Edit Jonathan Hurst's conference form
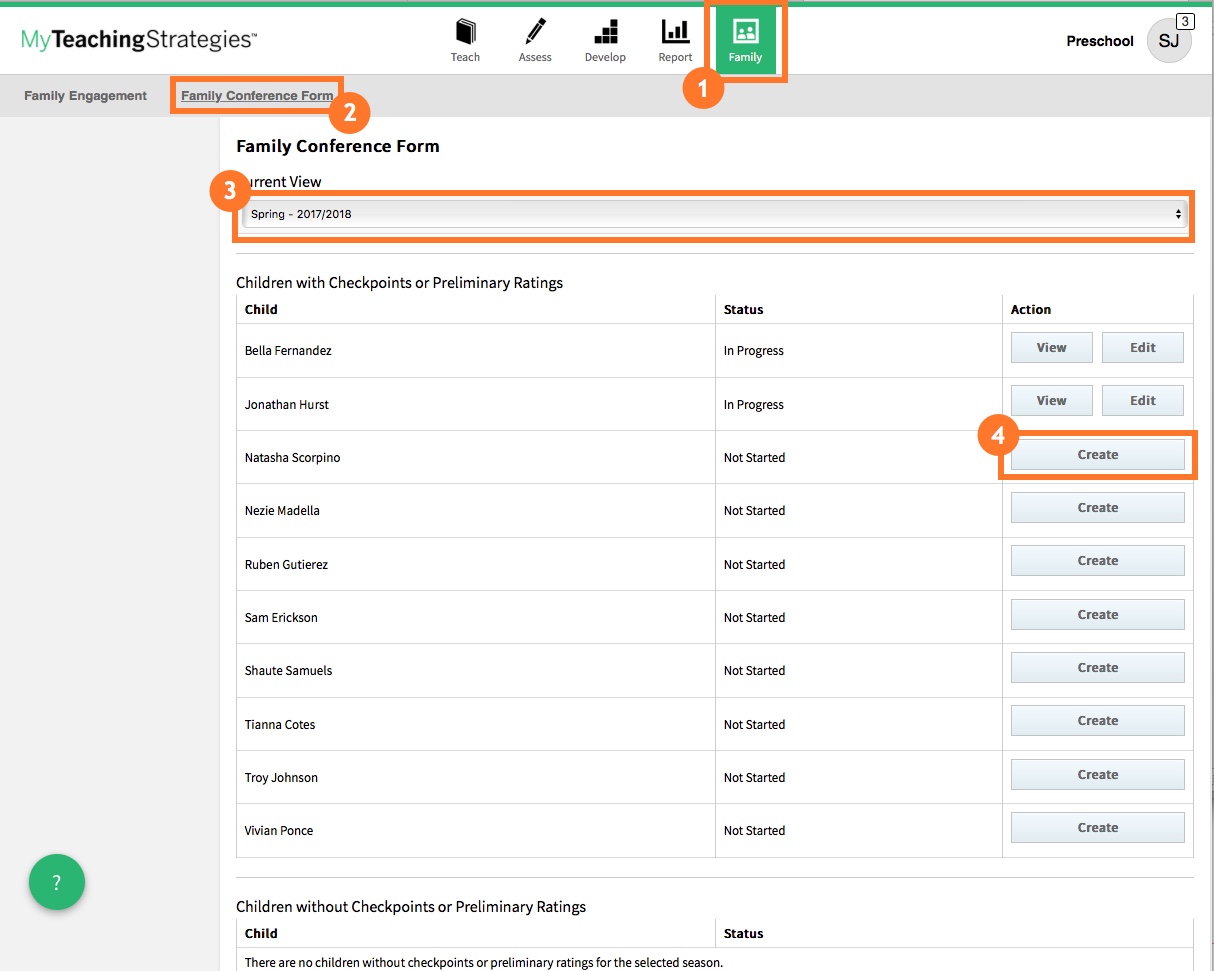The image size is (1214, 971). click(1142, 401)
